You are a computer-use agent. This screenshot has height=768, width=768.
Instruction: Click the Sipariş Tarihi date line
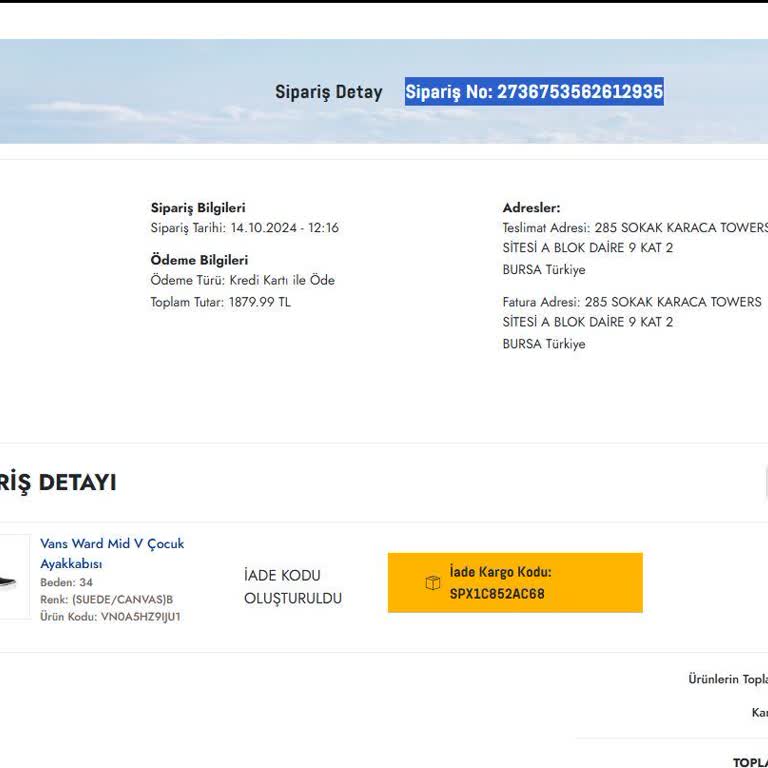pos(244,228)
